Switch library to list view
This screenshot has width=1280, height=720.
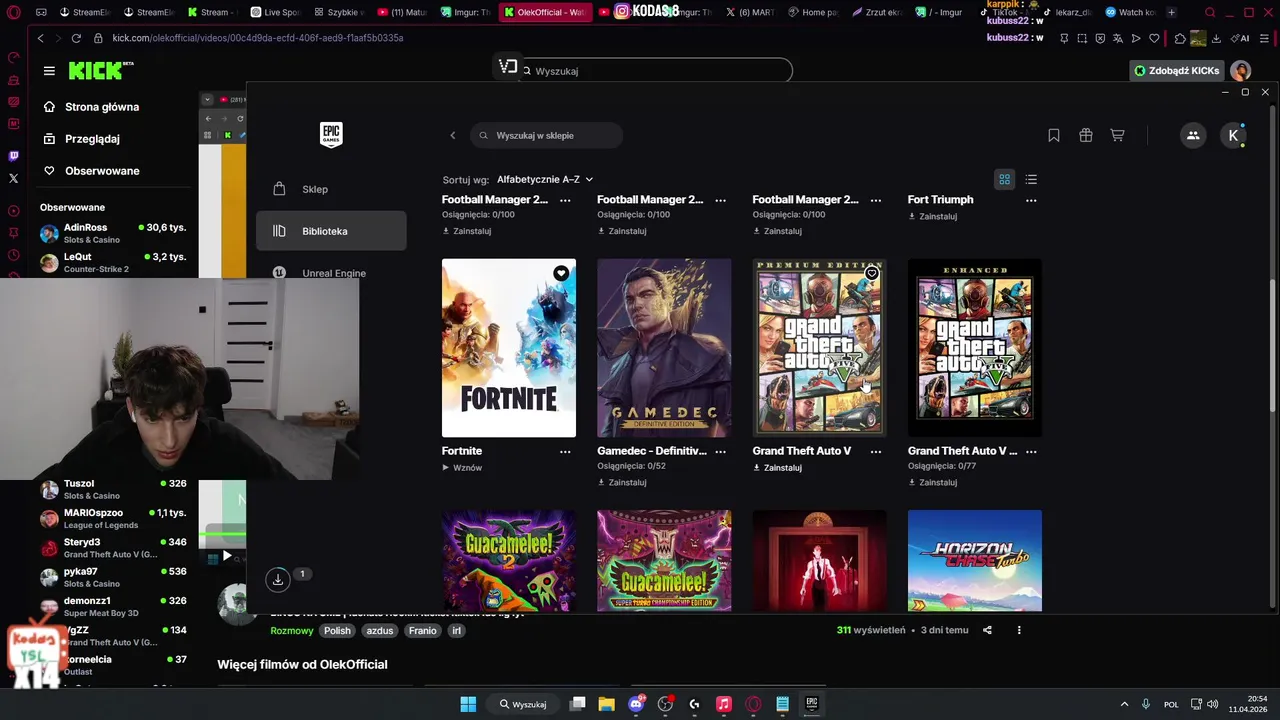(1031, 179)
